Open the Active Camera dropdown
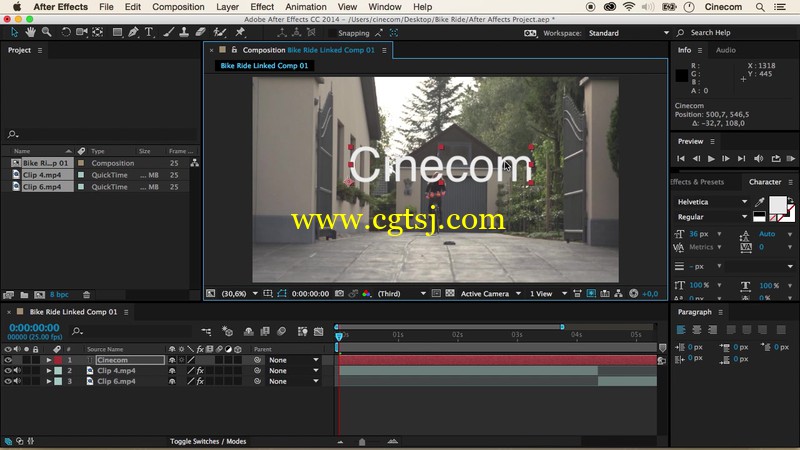The height and width of the screenshot is (450, 800). pyautogui.click(x=491, y=294)
